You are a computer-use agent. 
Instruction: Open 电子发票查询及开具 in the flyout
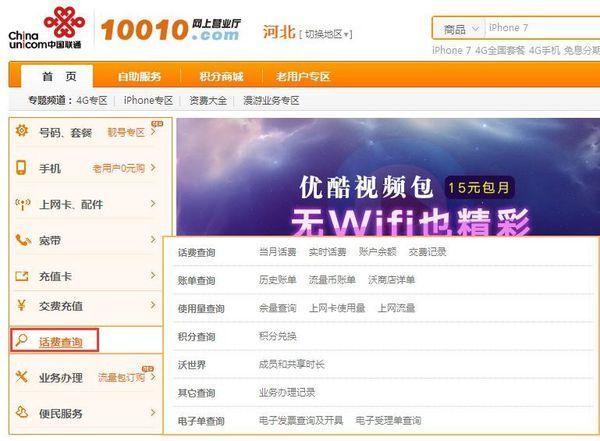pyautogui.click(x=301, y=421)
